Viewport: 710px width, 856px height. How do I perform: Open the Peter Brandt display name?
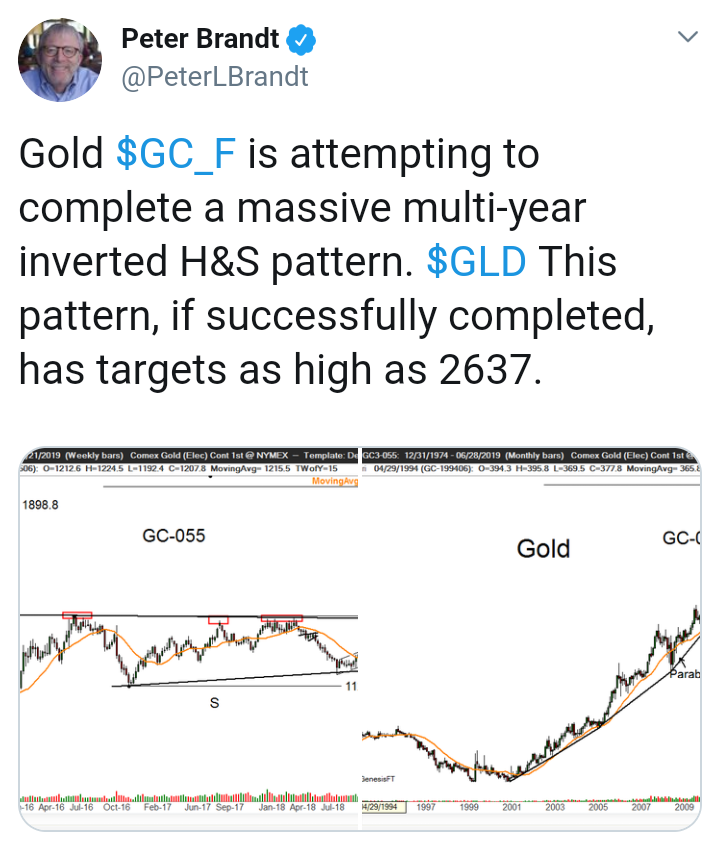200,39
